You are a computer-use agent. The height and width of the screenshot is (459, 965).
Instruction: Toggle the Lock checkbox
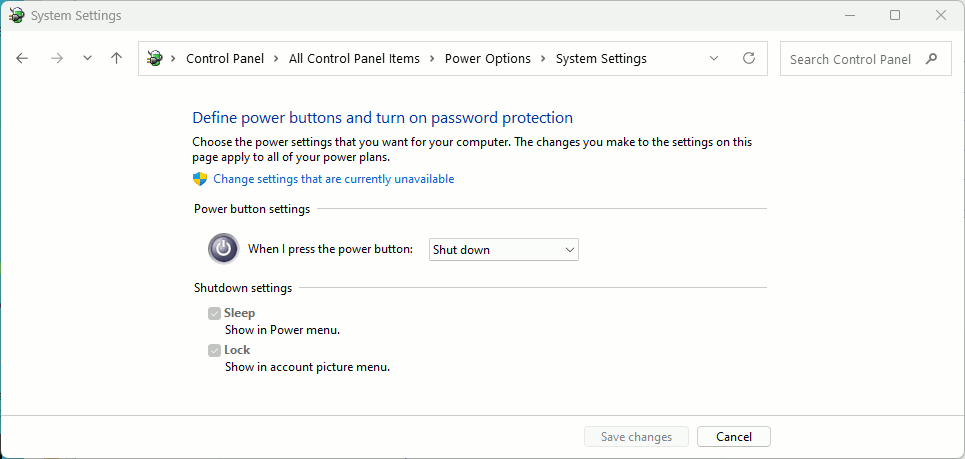click(214, 351)
